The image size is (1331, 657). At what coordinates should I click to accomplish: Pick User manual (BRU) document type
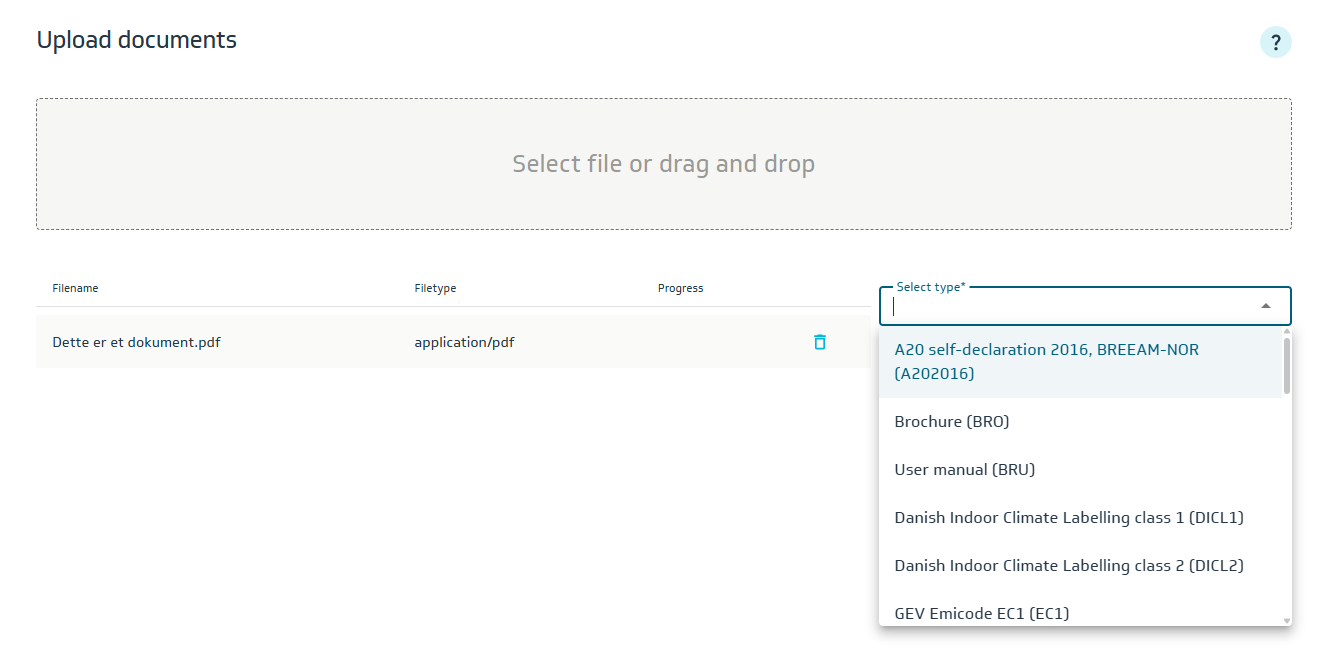coord(964,470)
